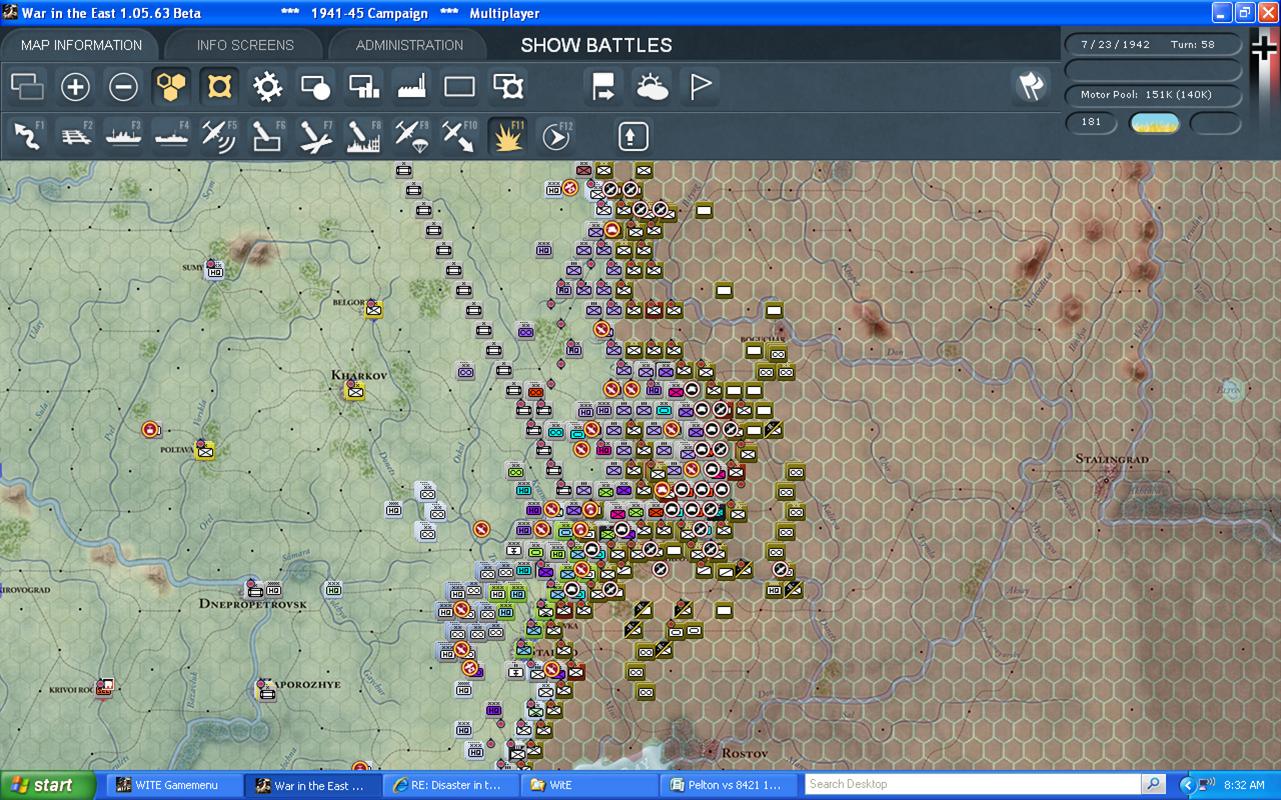Click the desktop search magnifier button
This screenshot has height=800, width=1281.
pyautogui.click(x=1153, y=784)
